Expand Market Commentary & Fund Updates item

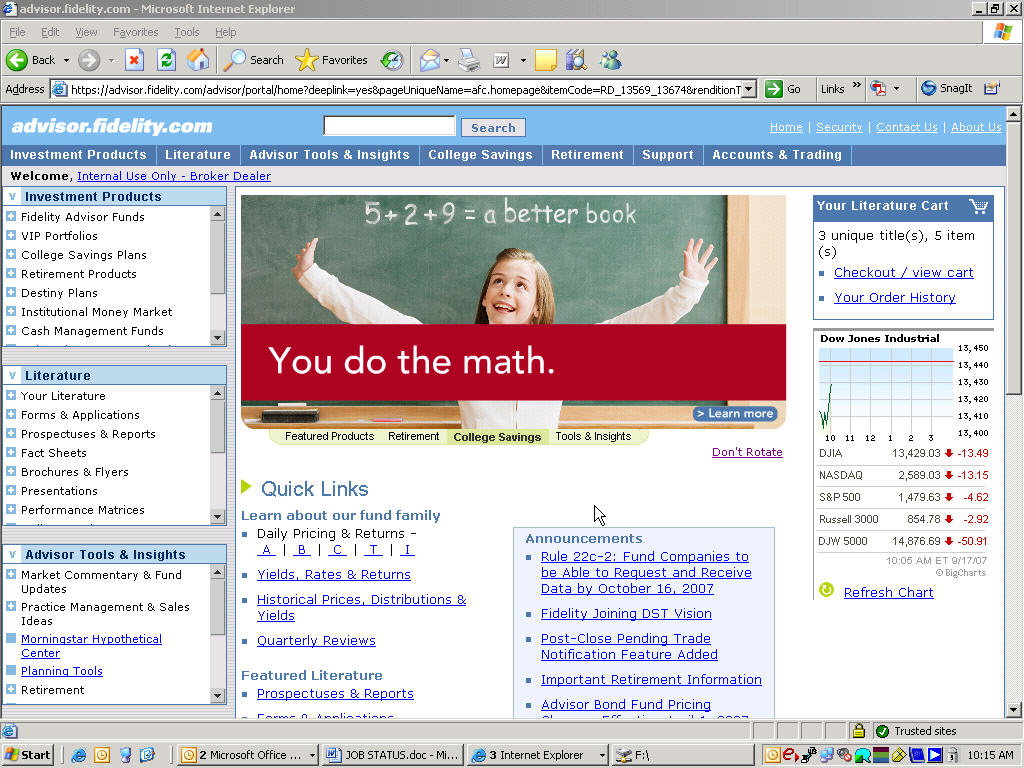coord(11,575)
